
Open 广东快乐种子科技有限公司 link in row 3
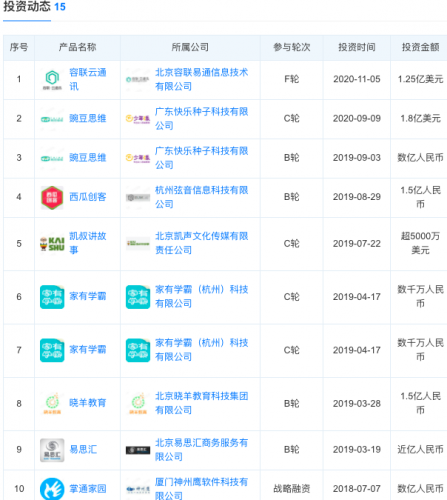click(201, 158)
